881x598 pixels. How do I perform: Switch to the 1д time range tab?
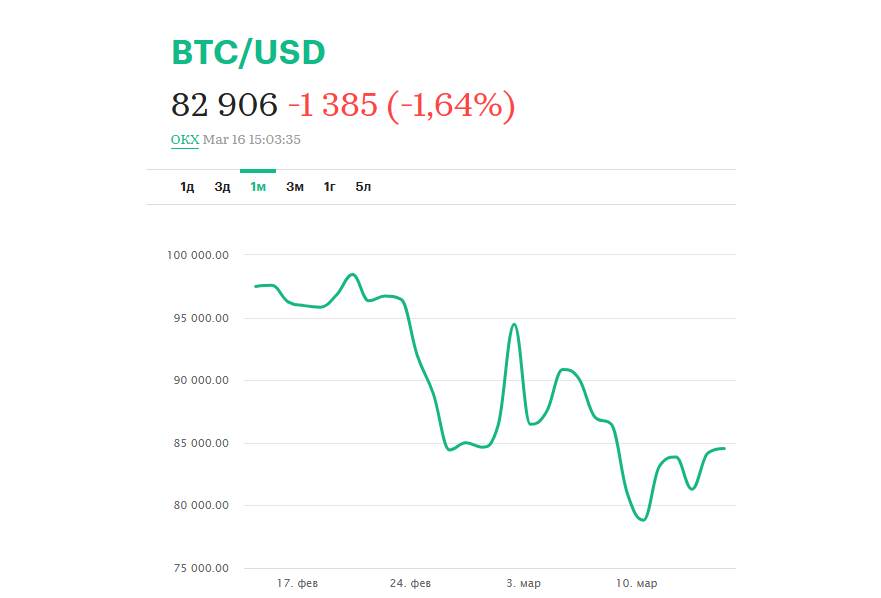coord(187,187)
